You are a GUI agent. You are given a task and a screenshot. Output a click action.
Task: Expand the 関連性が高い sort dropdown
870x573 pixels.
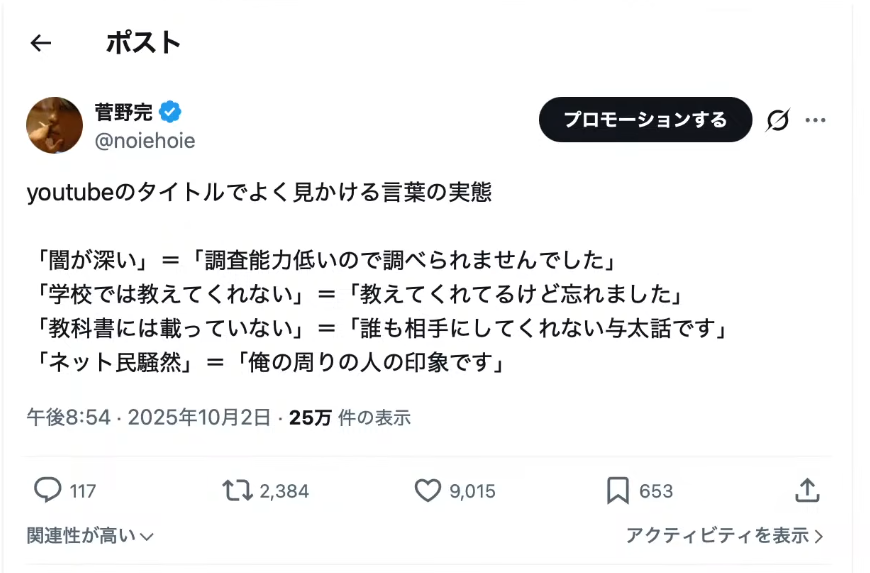click(x=90, y=536)
